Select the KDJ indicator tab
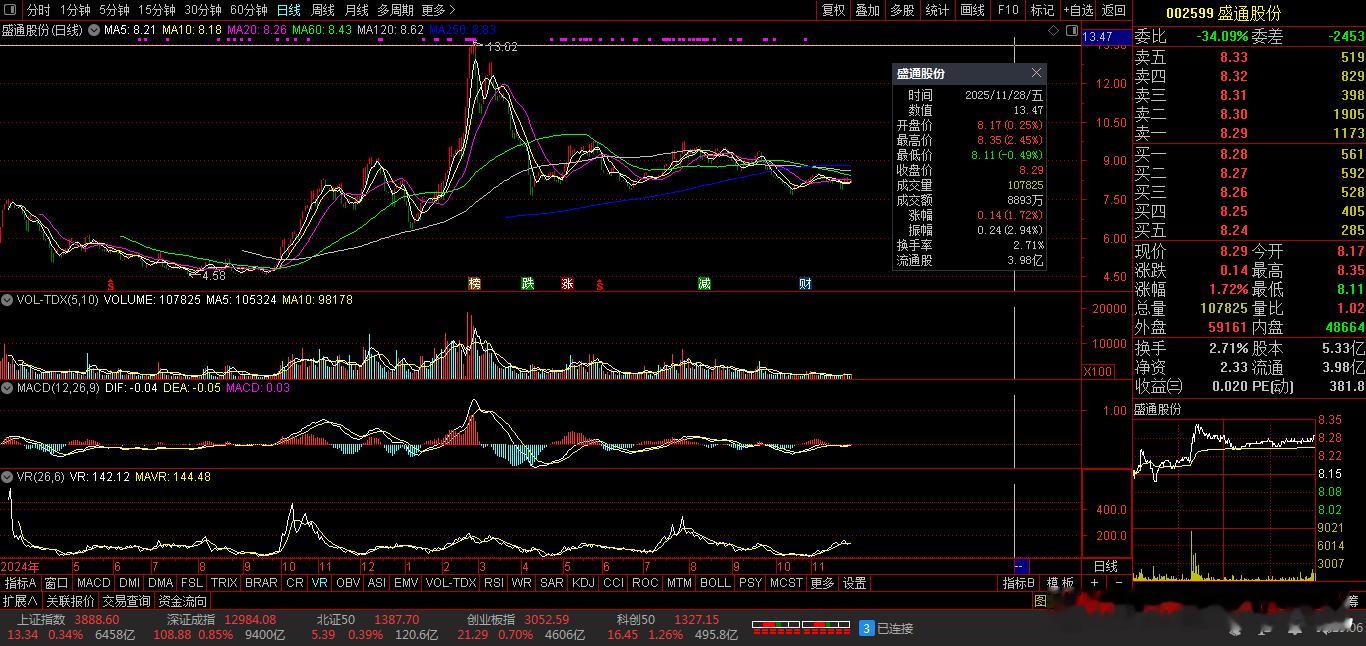This screenshot has width=1366, height=646. (583, 583)
